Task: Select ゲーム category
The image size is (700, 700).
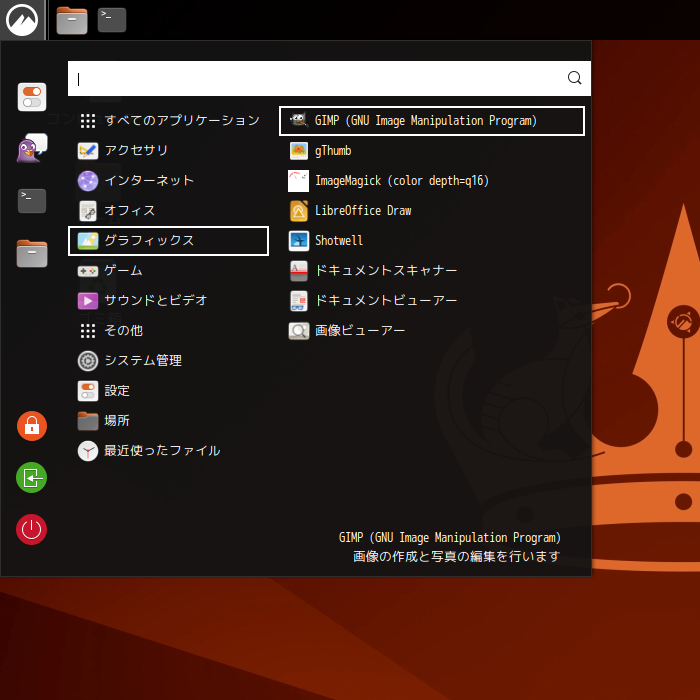Action: pos(168,271)
